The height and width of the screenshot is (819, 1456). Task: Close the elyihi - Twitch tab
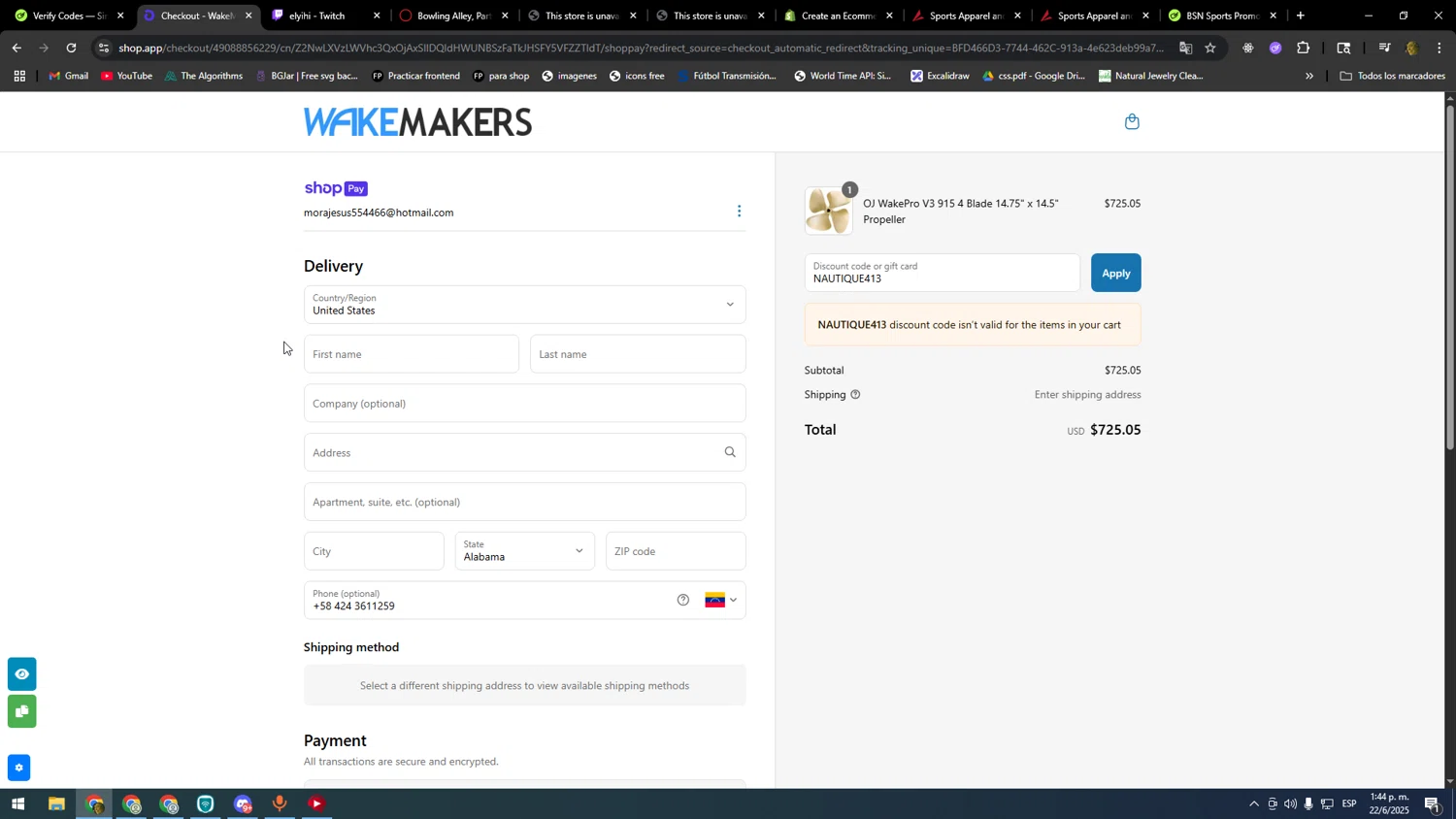[377, 16]
